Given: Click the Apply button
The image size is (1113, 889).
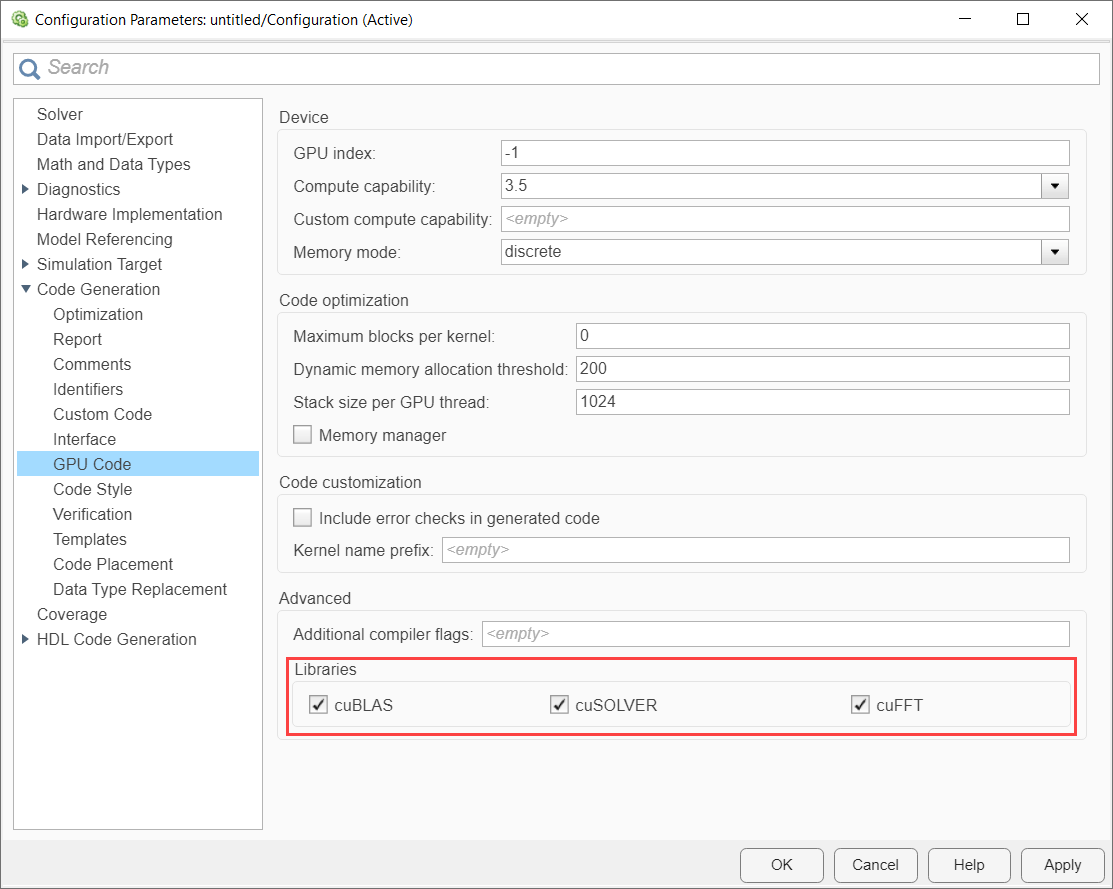Looking at the screenshot, I should point(1062,865).
